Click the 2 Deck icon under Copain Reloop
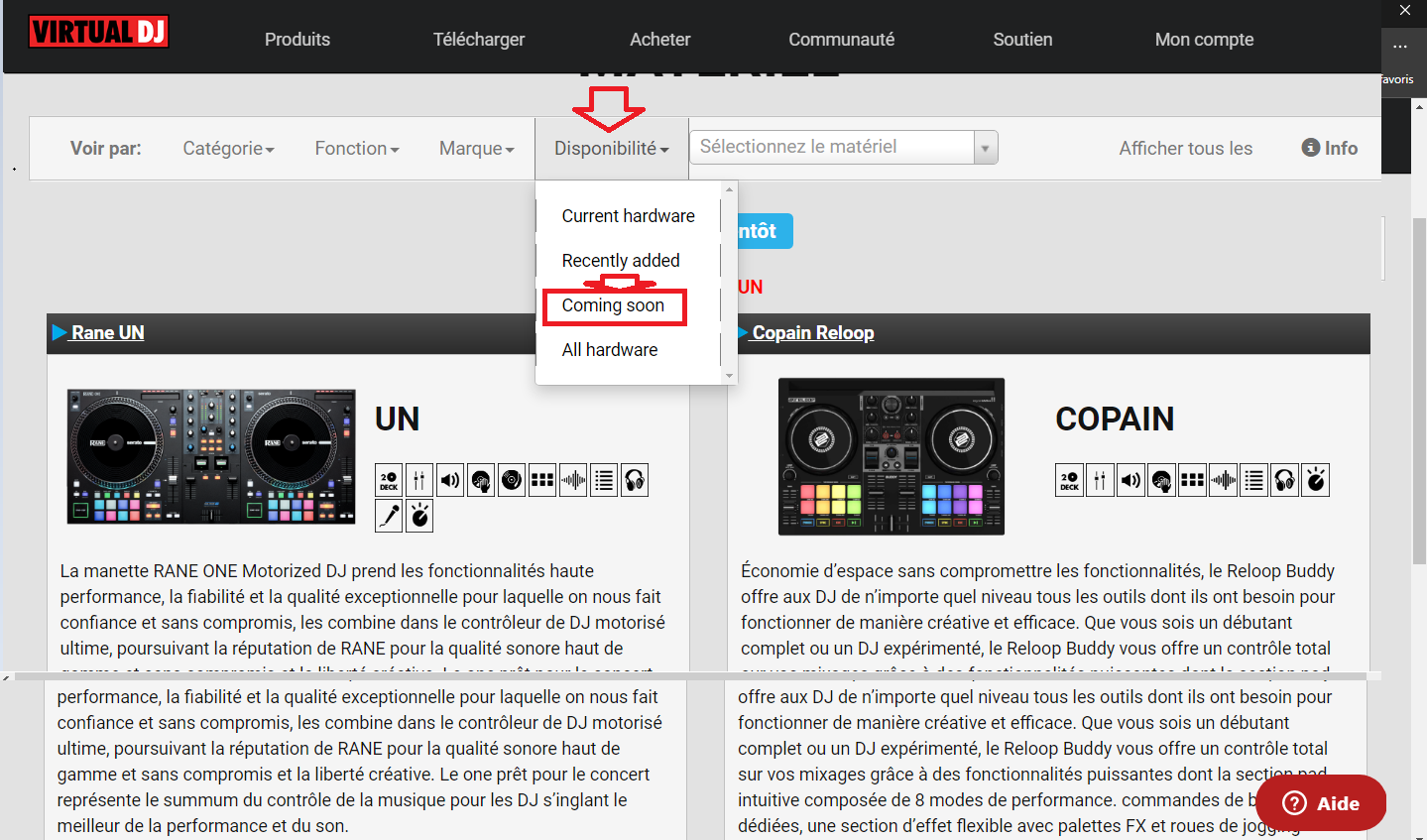1427x840 pixels. coord(1069,481)
